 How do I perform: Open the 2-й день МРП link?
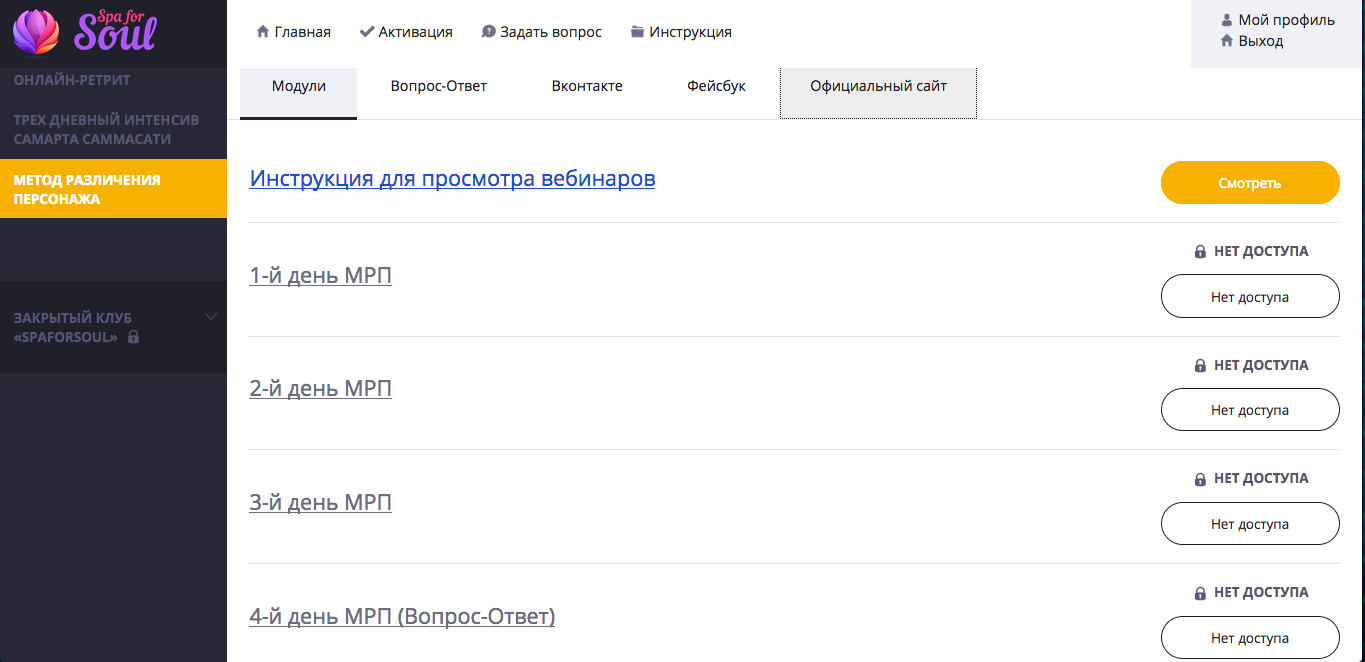coord(320,388)
